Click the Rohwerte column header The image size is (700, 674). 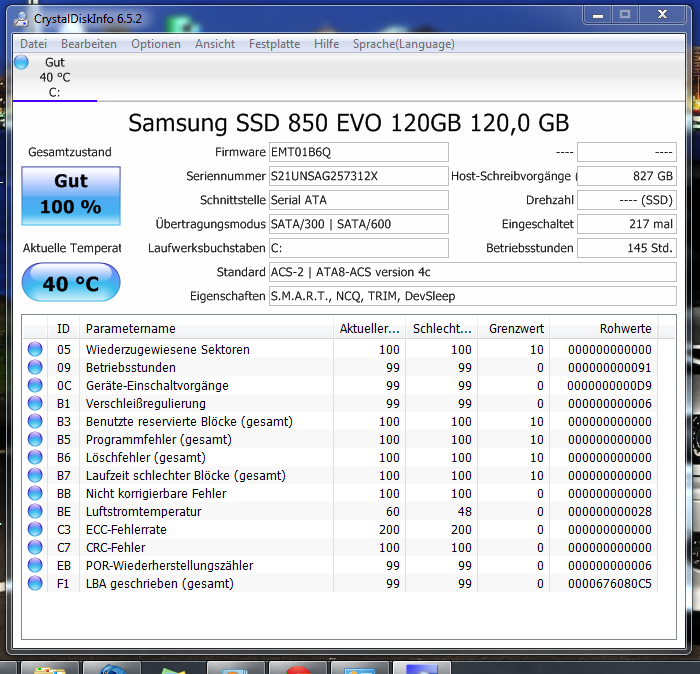(x=604, y=329)
